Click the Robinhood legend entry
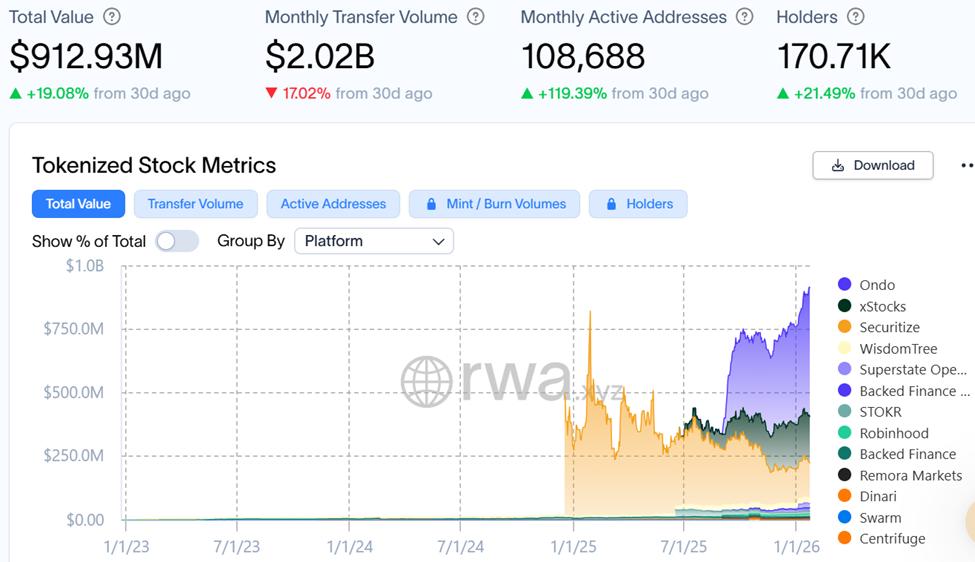 pyautogui.click(x=893, y=433)
